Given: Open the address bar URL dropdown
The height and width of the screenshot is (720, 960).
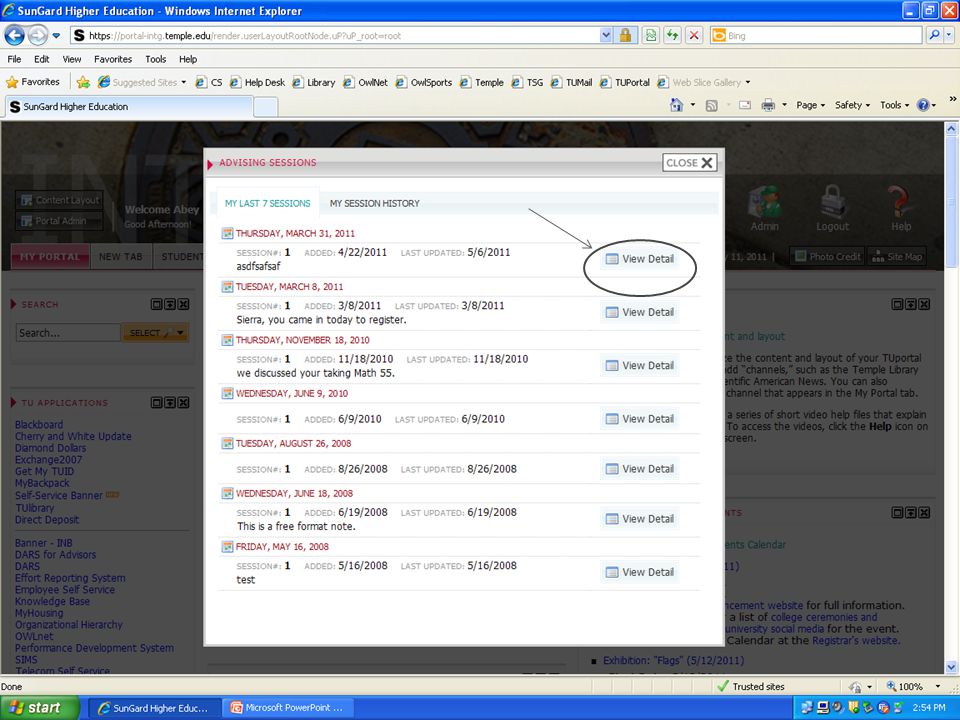Looking at the screenshot, I should coord(606,36).
